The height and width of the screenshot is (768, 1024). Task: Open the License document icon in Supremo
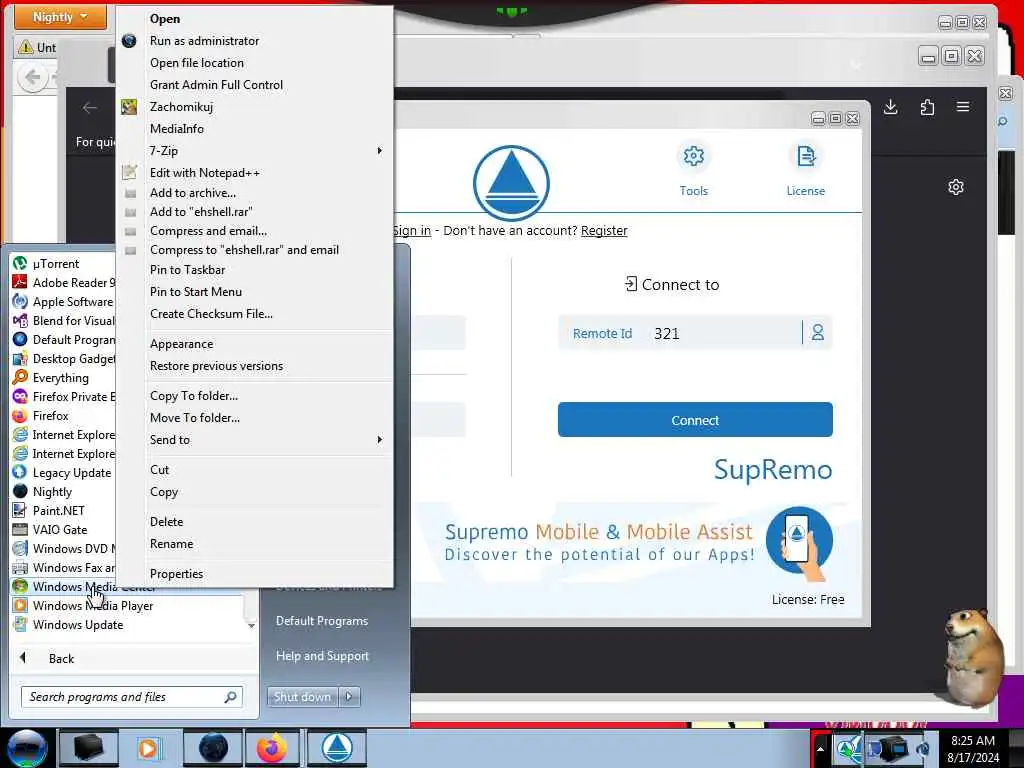806,157
